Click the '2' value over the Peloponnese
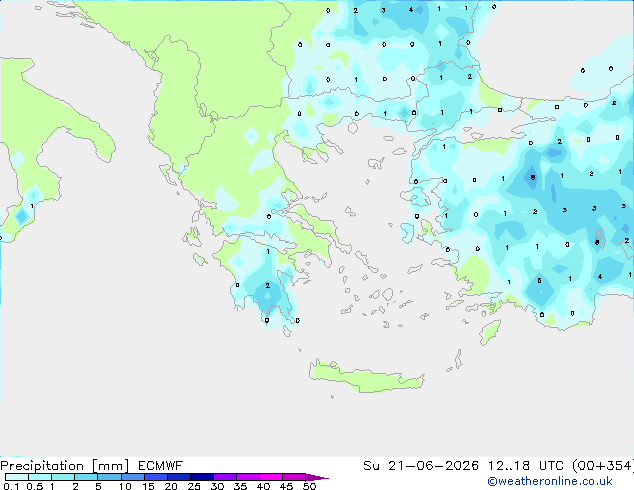634x490 pixels. click(268, 285)
